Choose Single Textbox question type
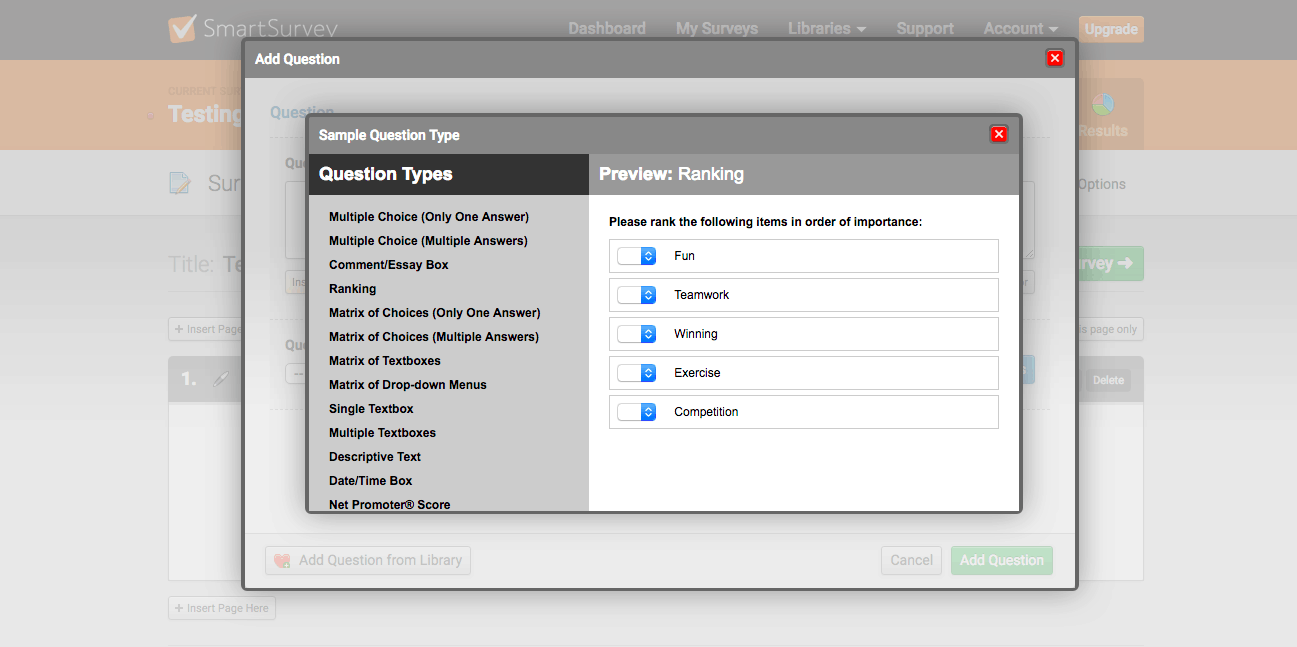 tap(371, 409)
